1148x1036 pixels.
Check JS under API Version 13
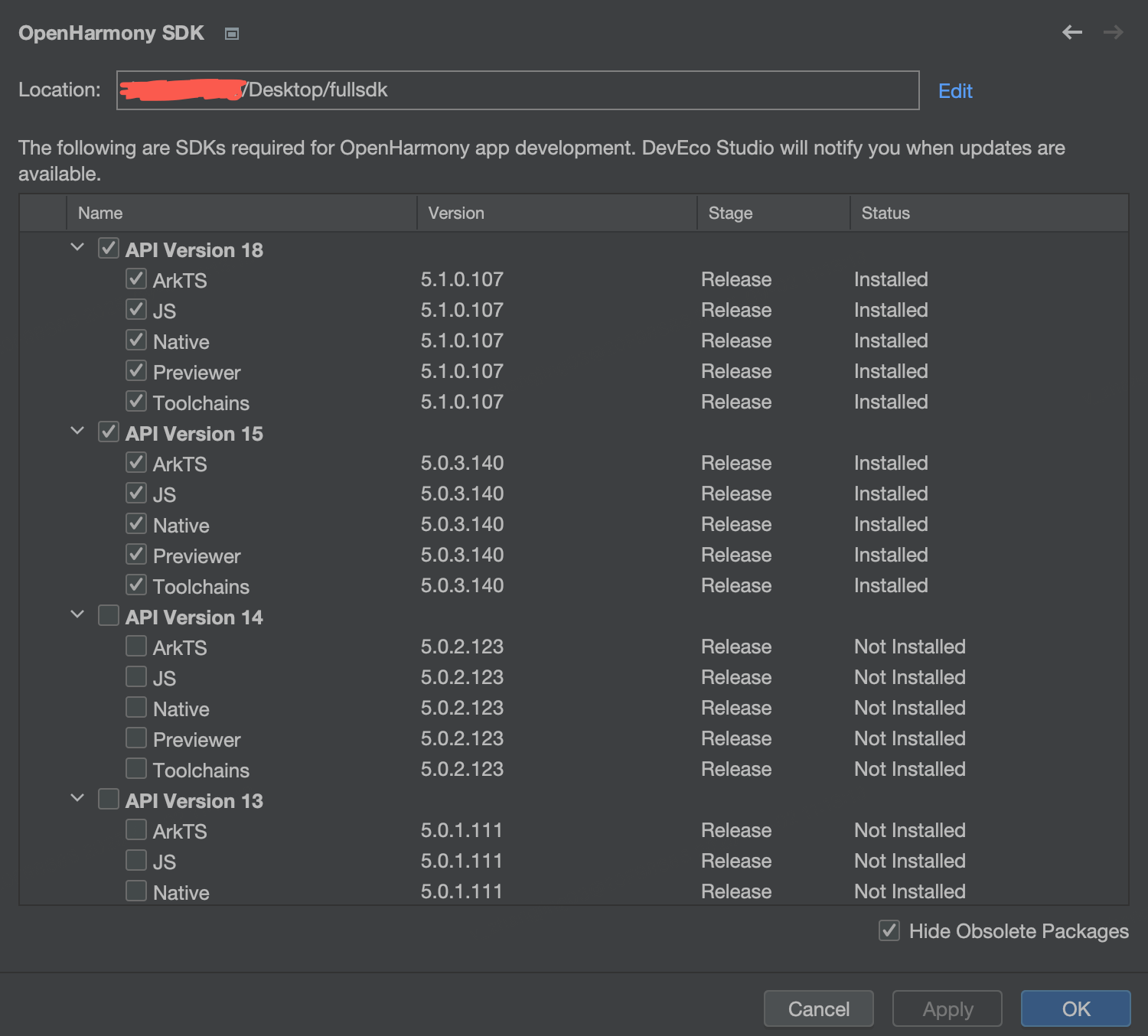pos(136,860)
